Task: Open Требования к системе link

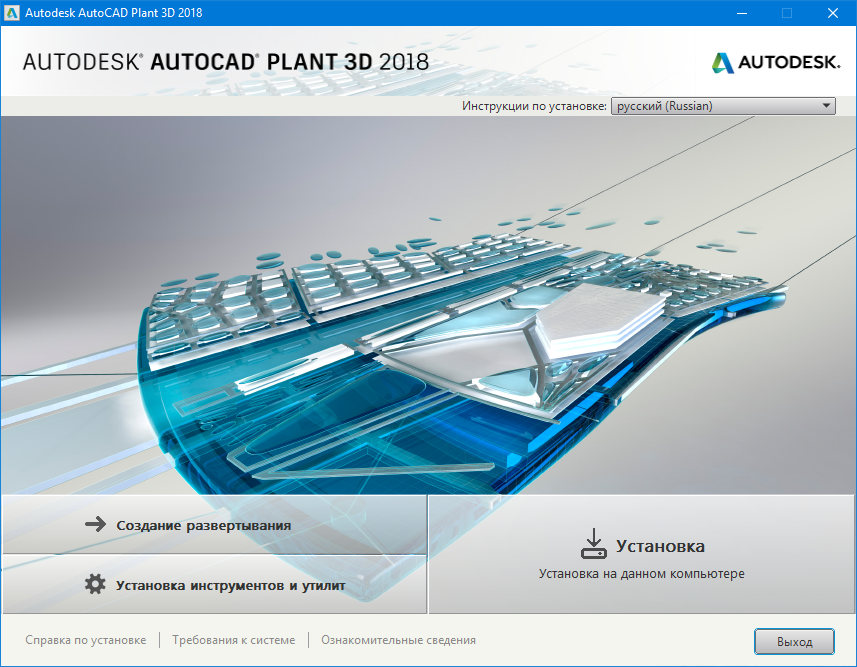Action: (233, 640)
